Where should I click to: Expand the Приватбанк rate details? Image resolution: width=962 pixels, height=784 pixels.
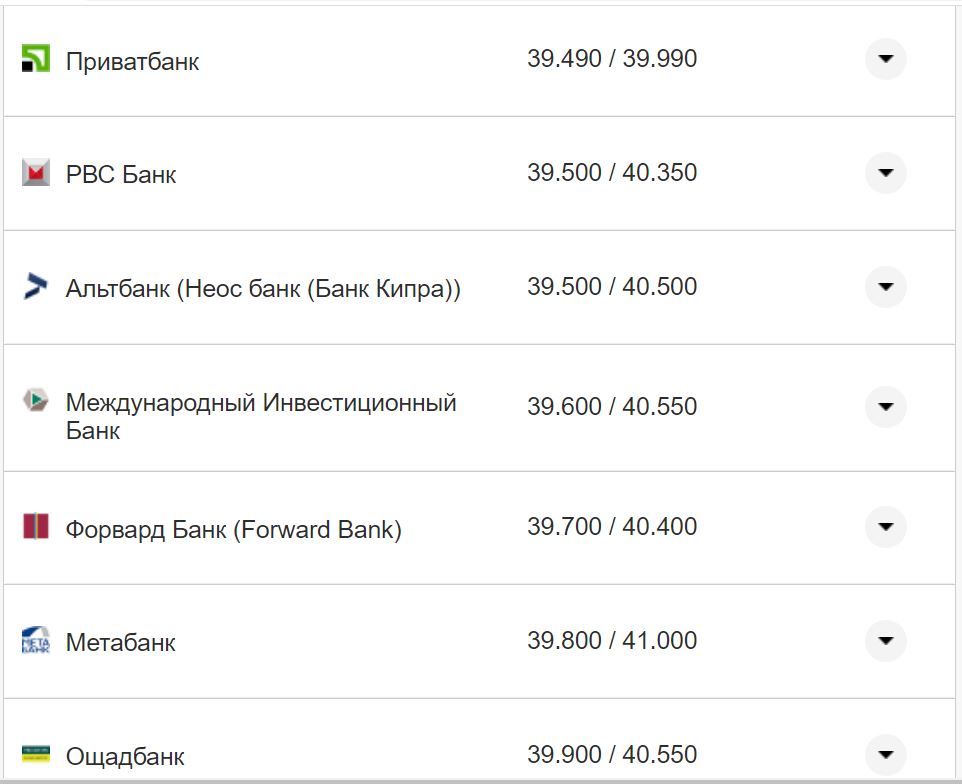tap(885, 59)
